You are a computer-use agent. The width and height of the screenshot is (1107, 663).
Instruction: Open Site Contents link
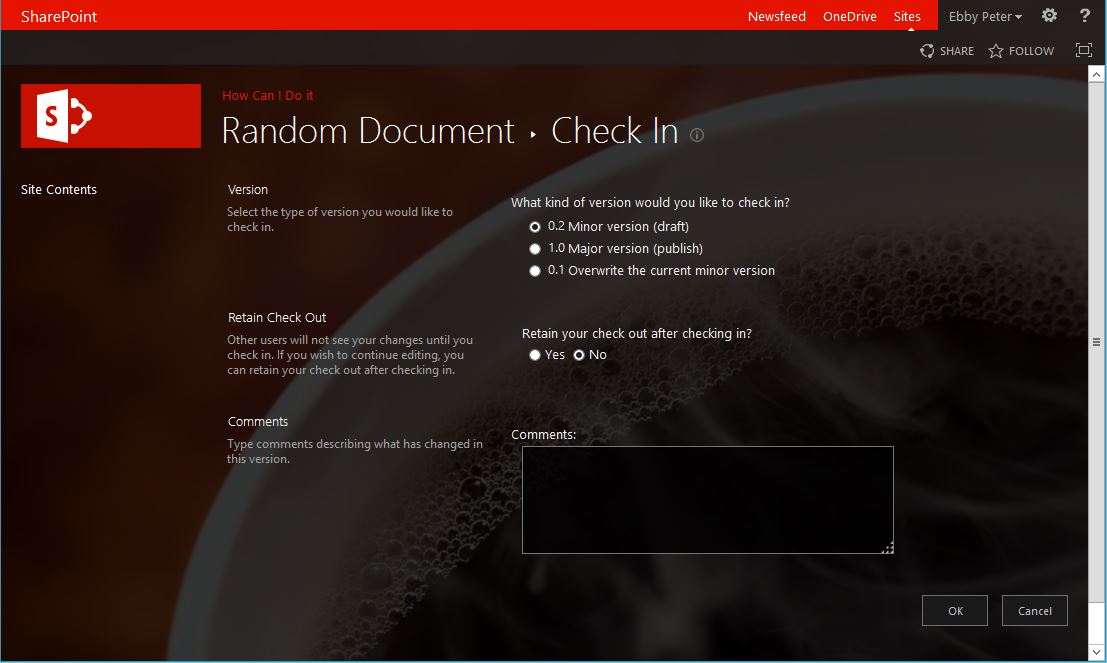click(59, 190)
